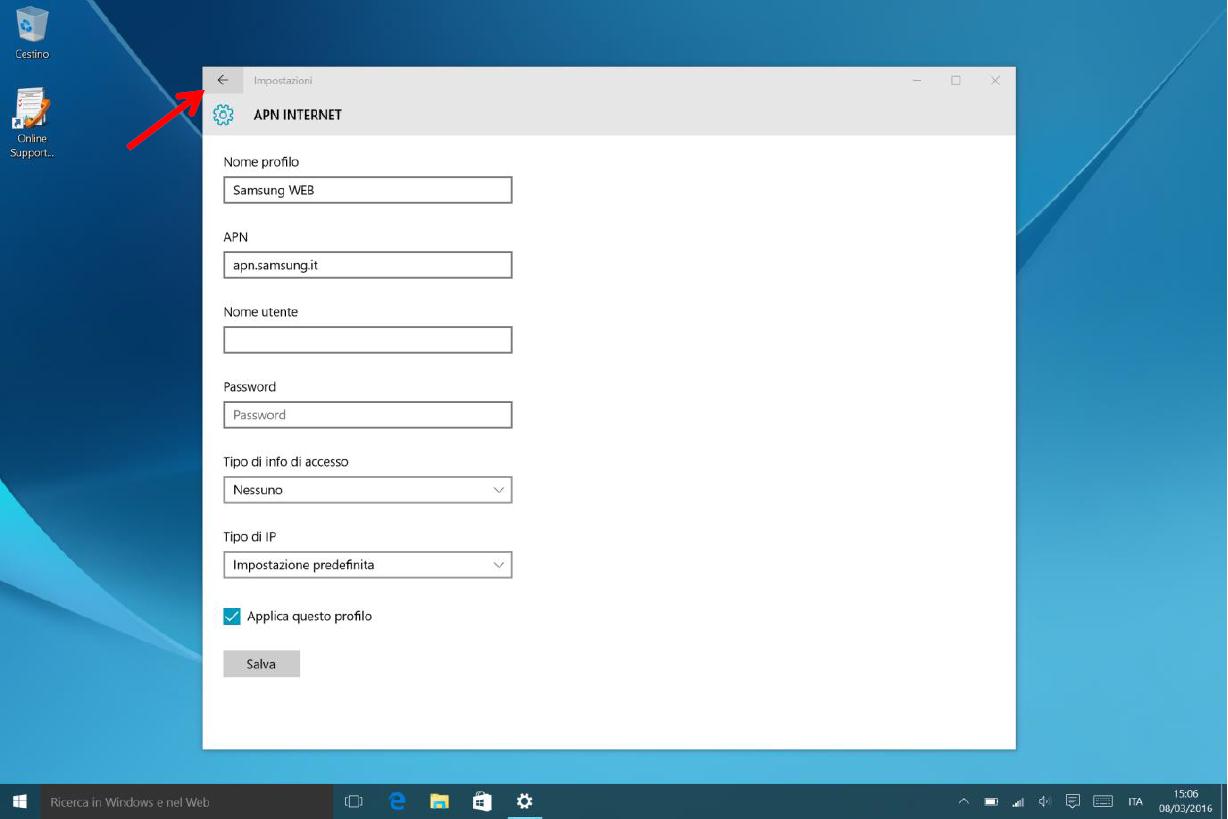
Task: Open Task View from the taskbar
Action: [x=353, y=801]
